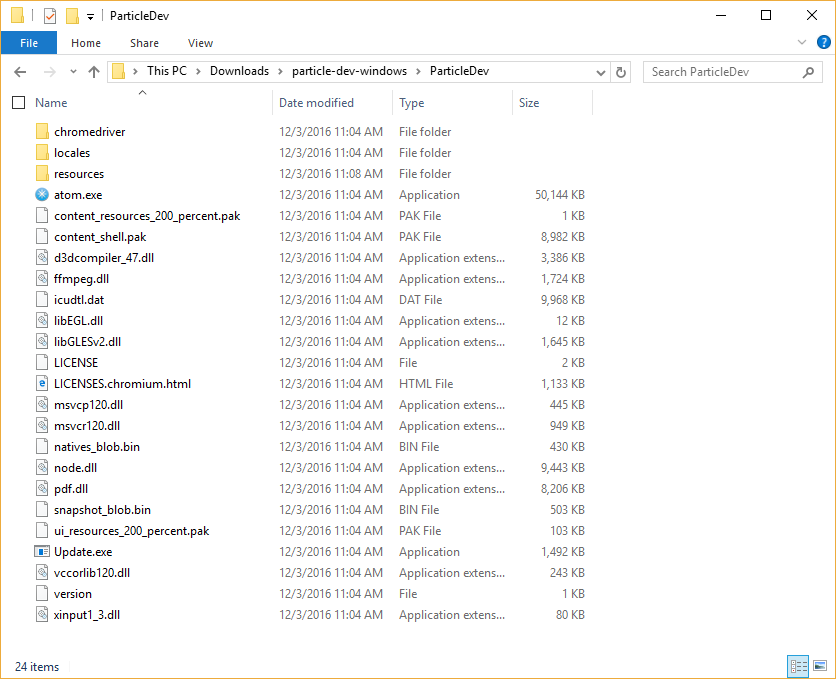Click the Properties quick access toolbar icon
This screenshot has height=679, width=836.
click(x=50, y=16)
